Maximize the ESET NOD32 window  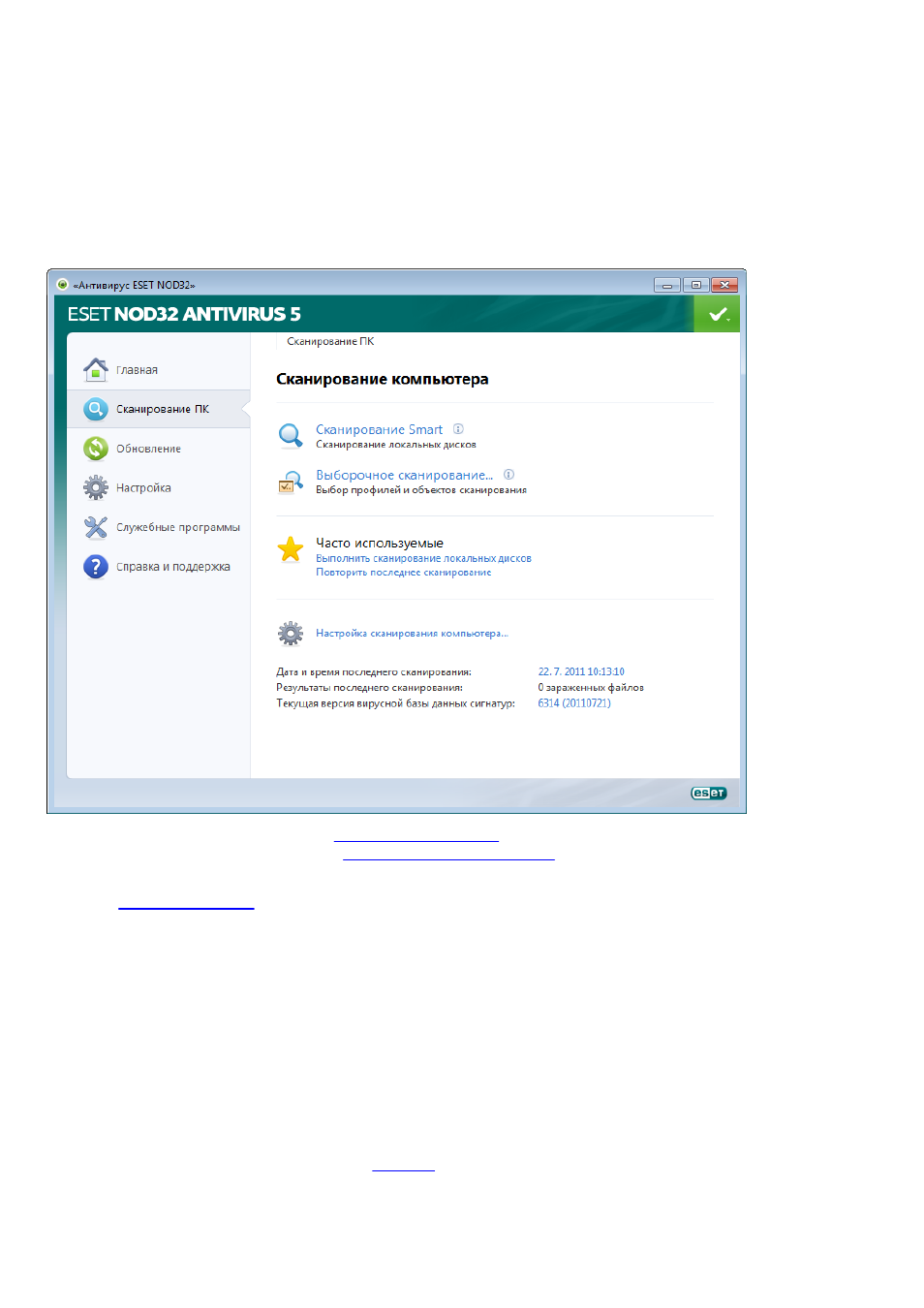(x=695, y=285)
